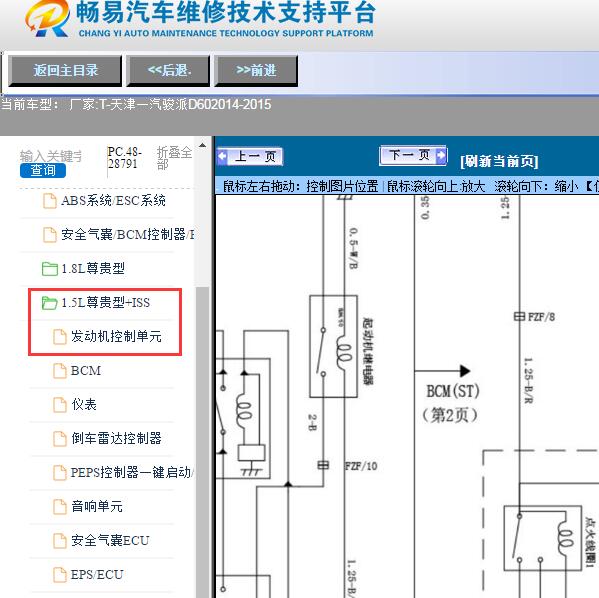Click the 起动机继电器 relay symbol
Screen dimensions: 599x598
coord(333,346)
